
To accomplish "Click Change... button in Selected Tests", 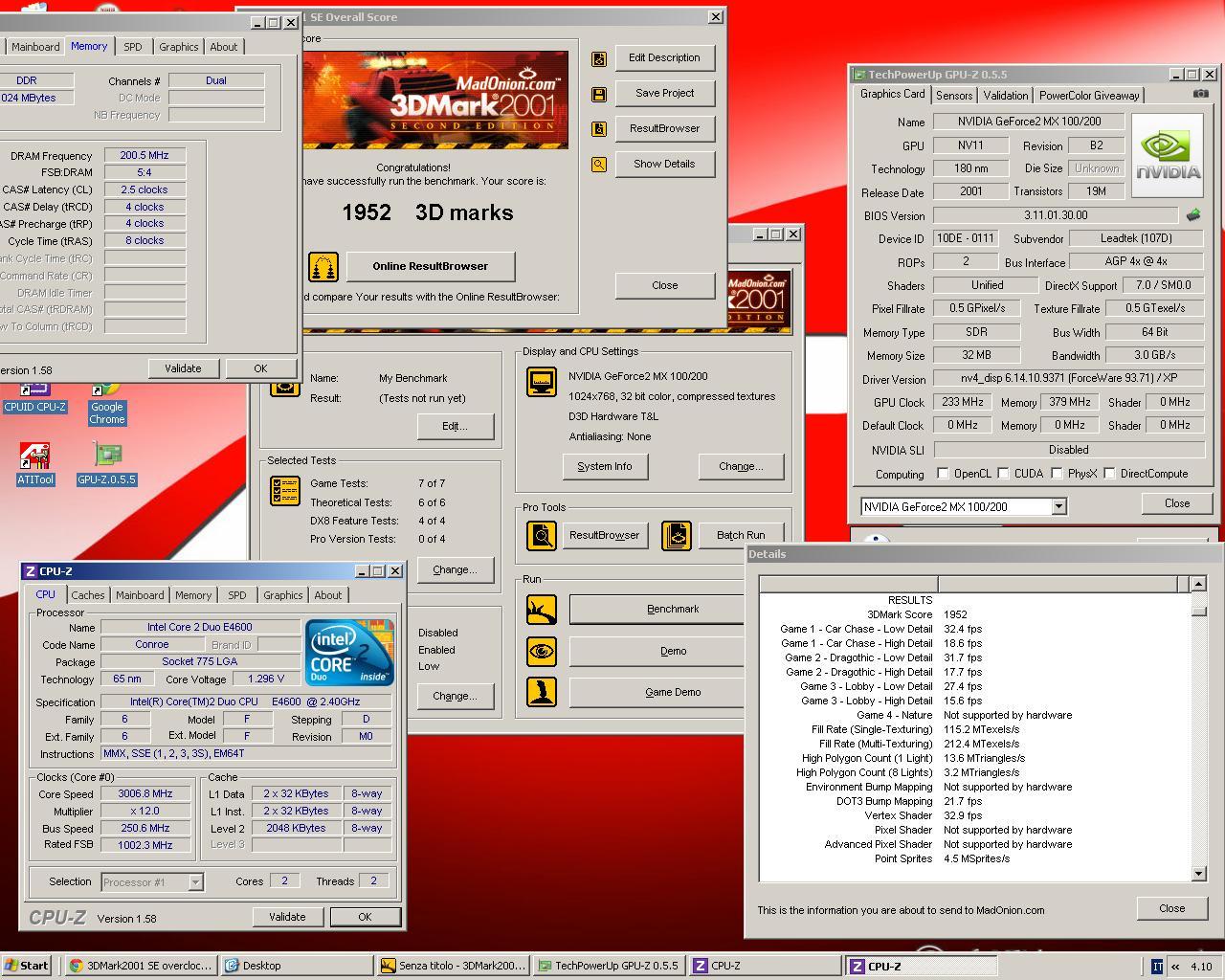I will 456,569.
